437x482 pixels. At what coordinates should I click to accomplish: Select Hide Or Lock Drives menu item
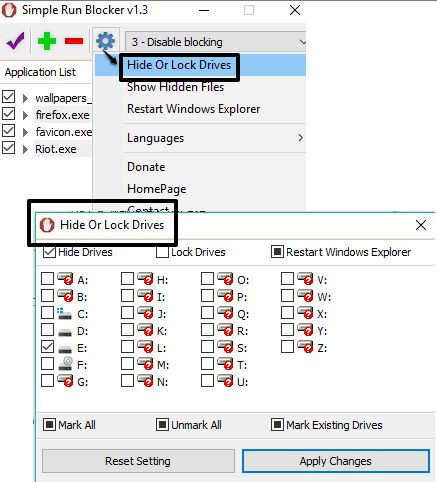[200, 65]
